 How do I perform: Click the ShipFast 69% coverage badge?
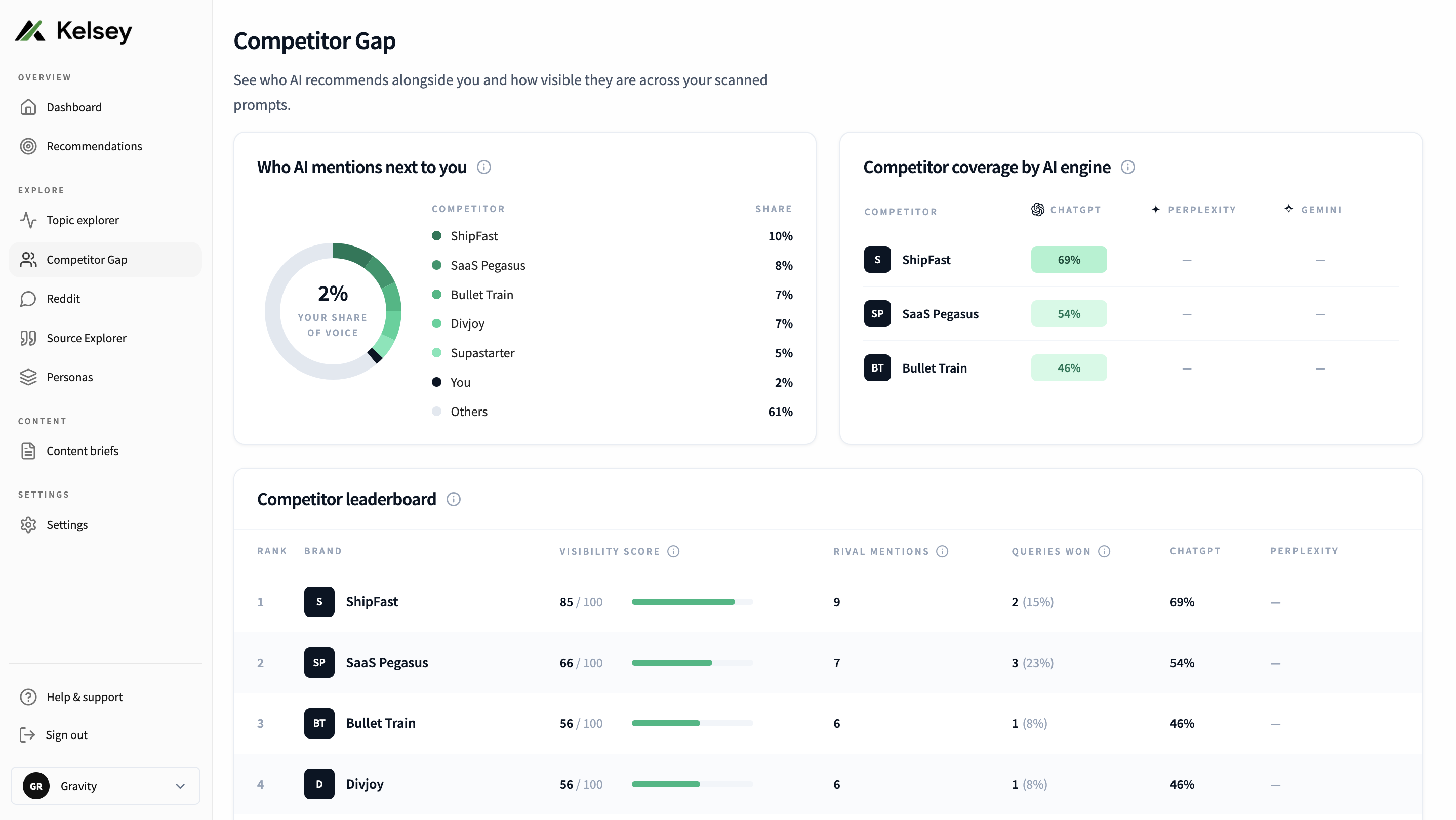click(x=1069, y=259)
